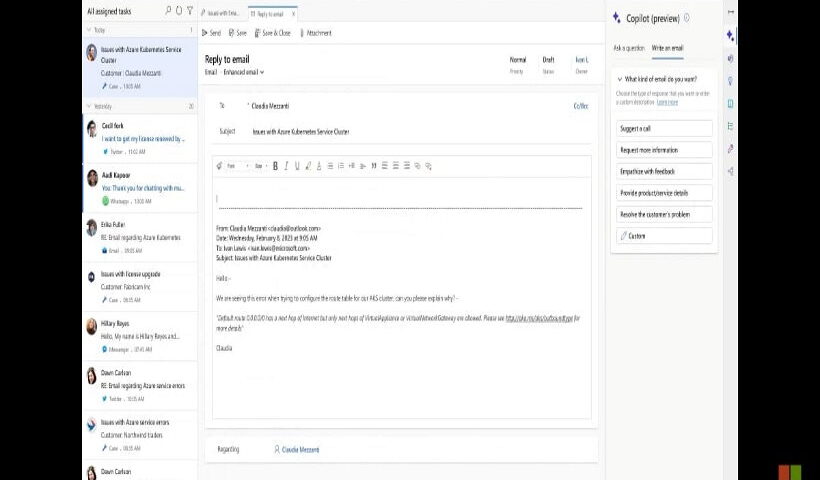Switch to Write an email tab

pyautogui.click(x=667, y=48)
